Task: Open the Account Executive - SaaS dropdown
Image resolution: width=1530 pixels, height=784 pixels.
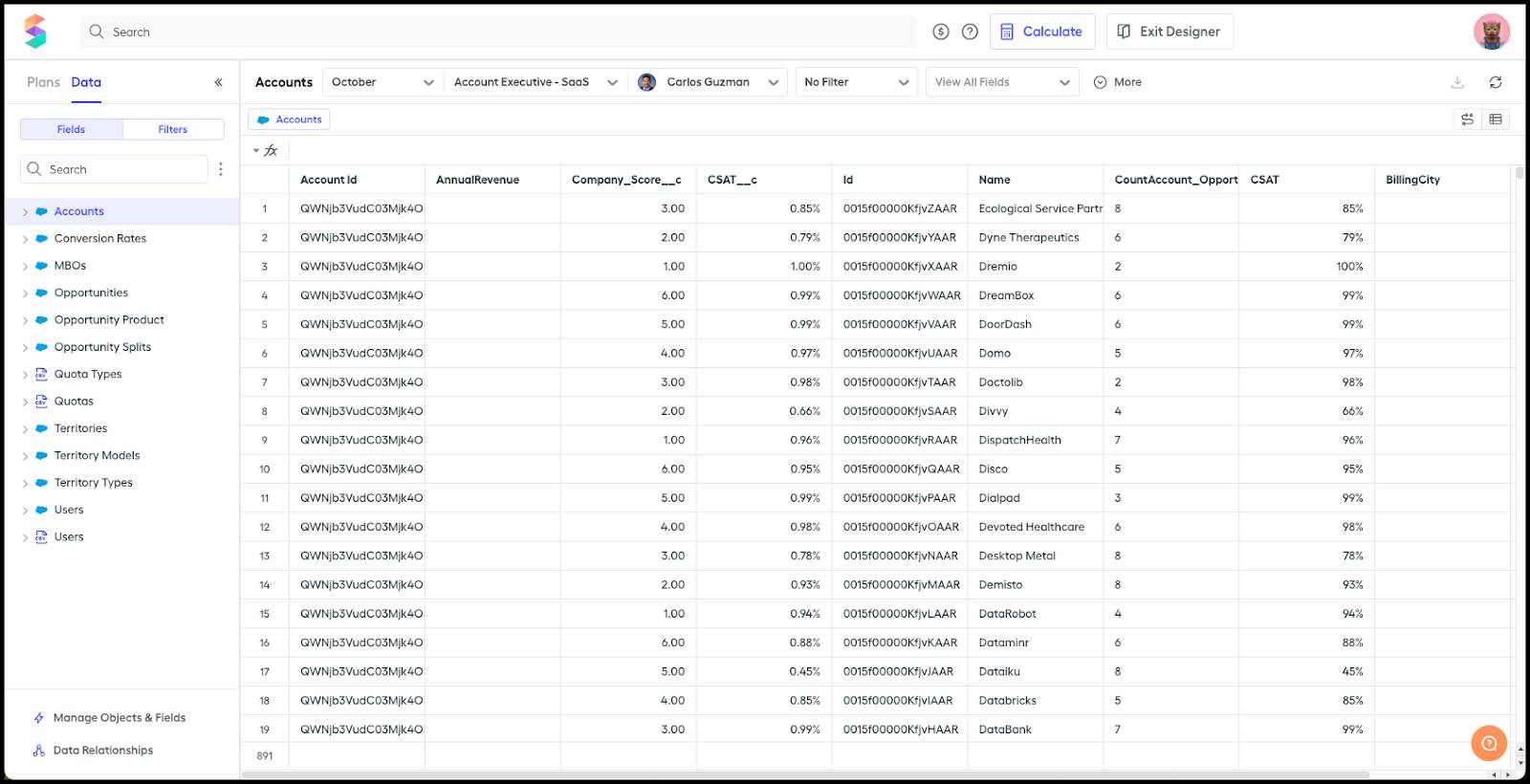Action: [x=535, y=82]
